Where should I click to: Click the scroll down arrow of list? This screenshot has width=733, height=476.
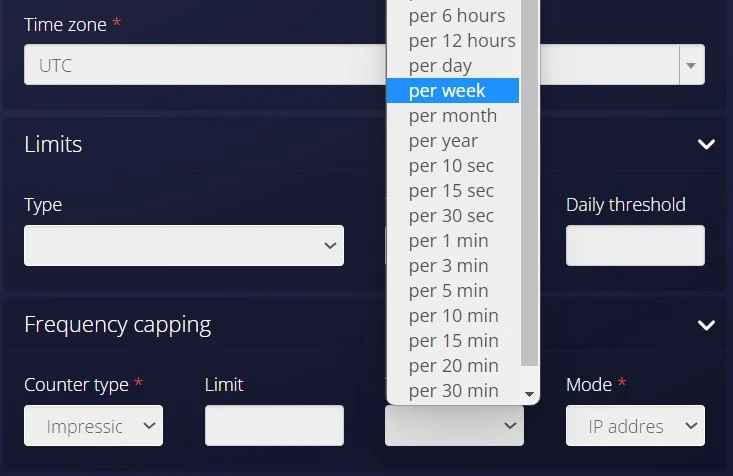click(x=530, y=395)
